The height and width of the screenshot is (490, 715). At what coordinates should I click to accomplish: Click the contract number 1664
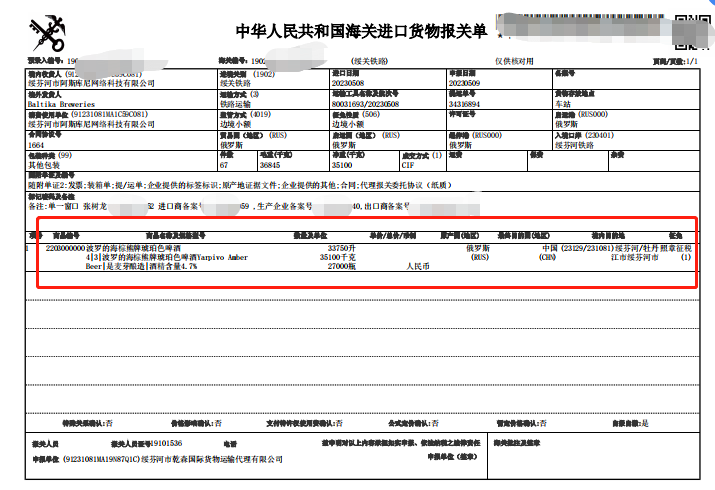[x=36, y=145]
